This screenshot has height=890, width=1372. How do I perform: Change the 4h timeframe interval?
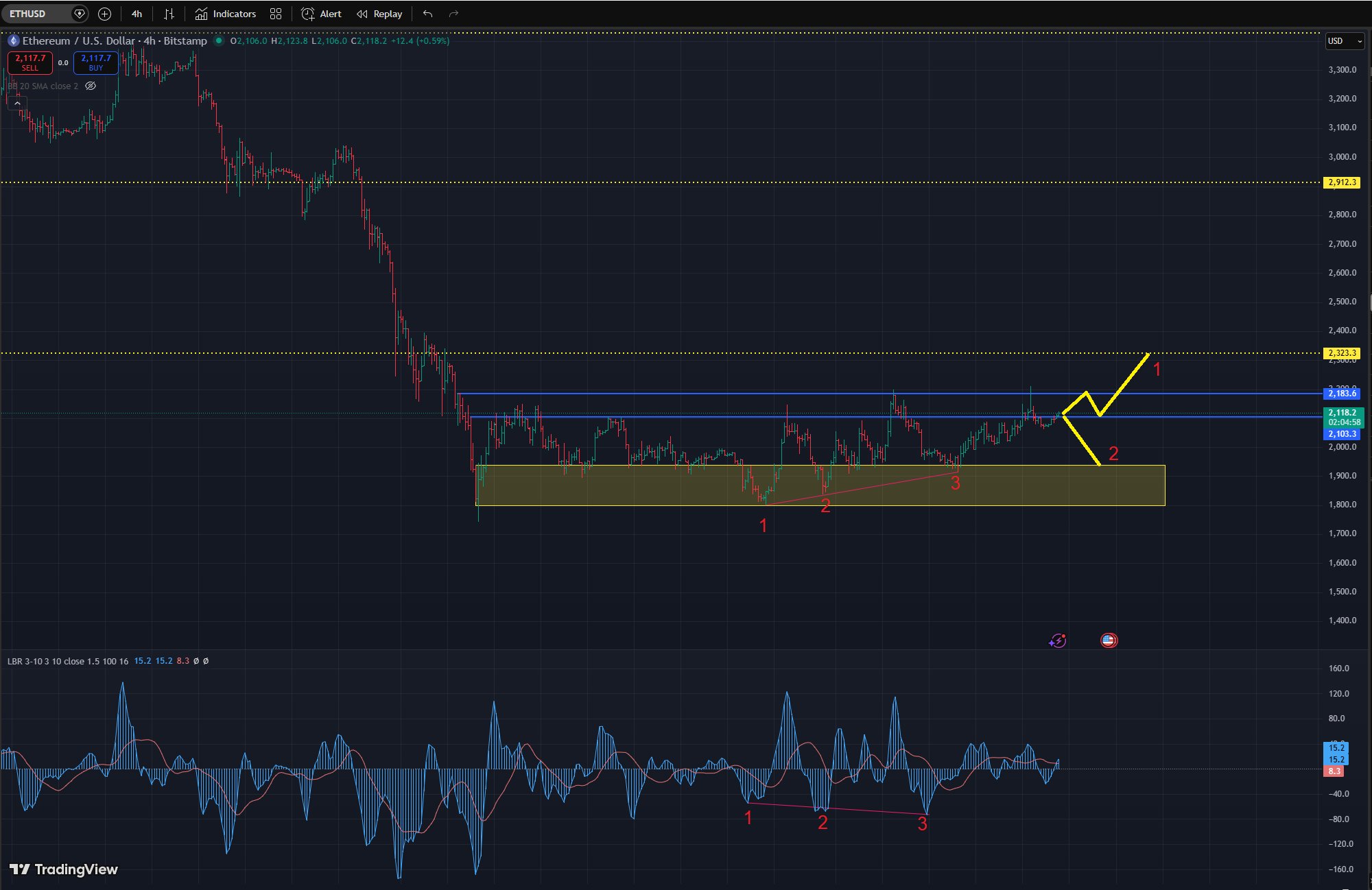point(137,14)
